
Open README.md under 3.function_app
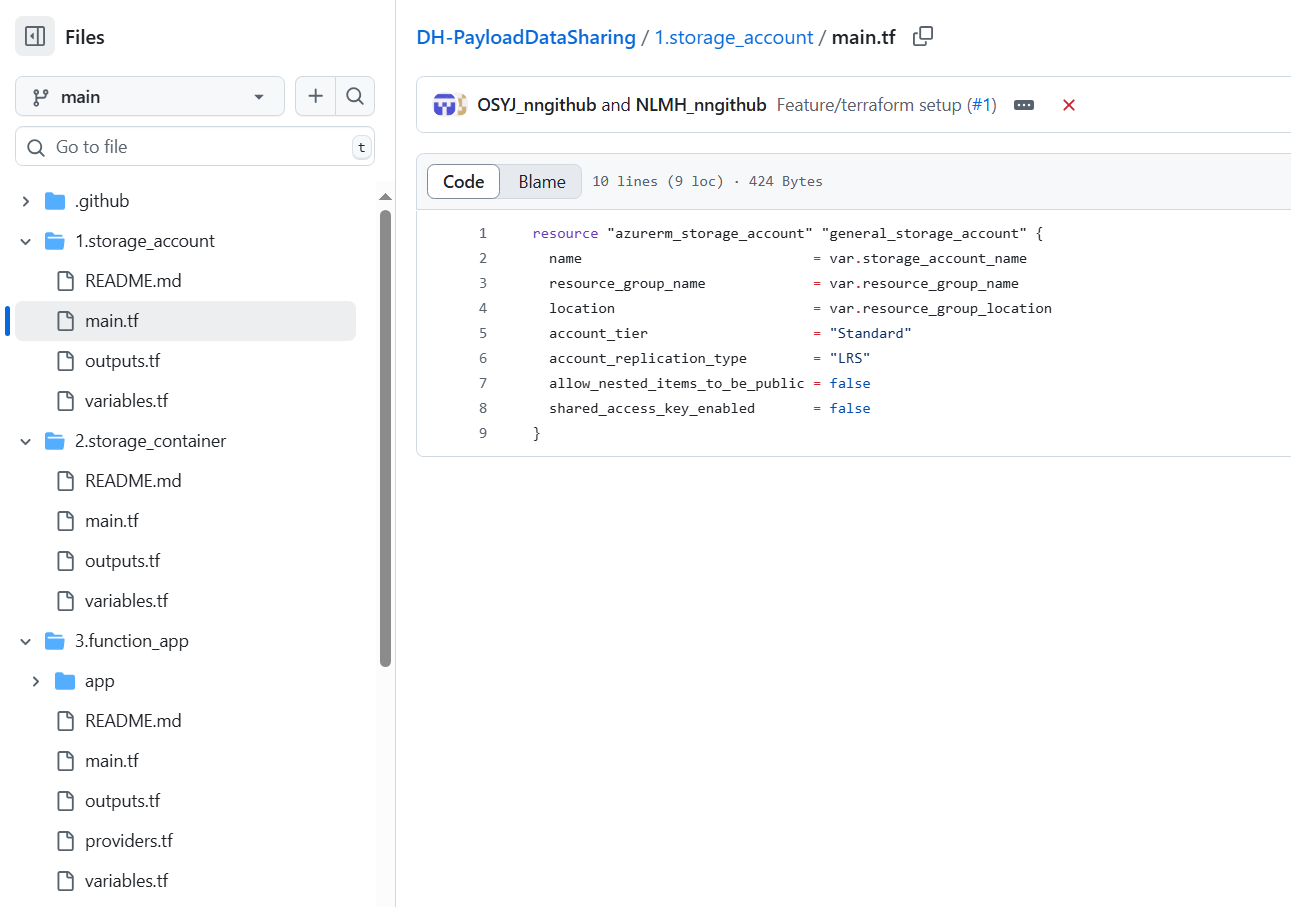point(133,721)
